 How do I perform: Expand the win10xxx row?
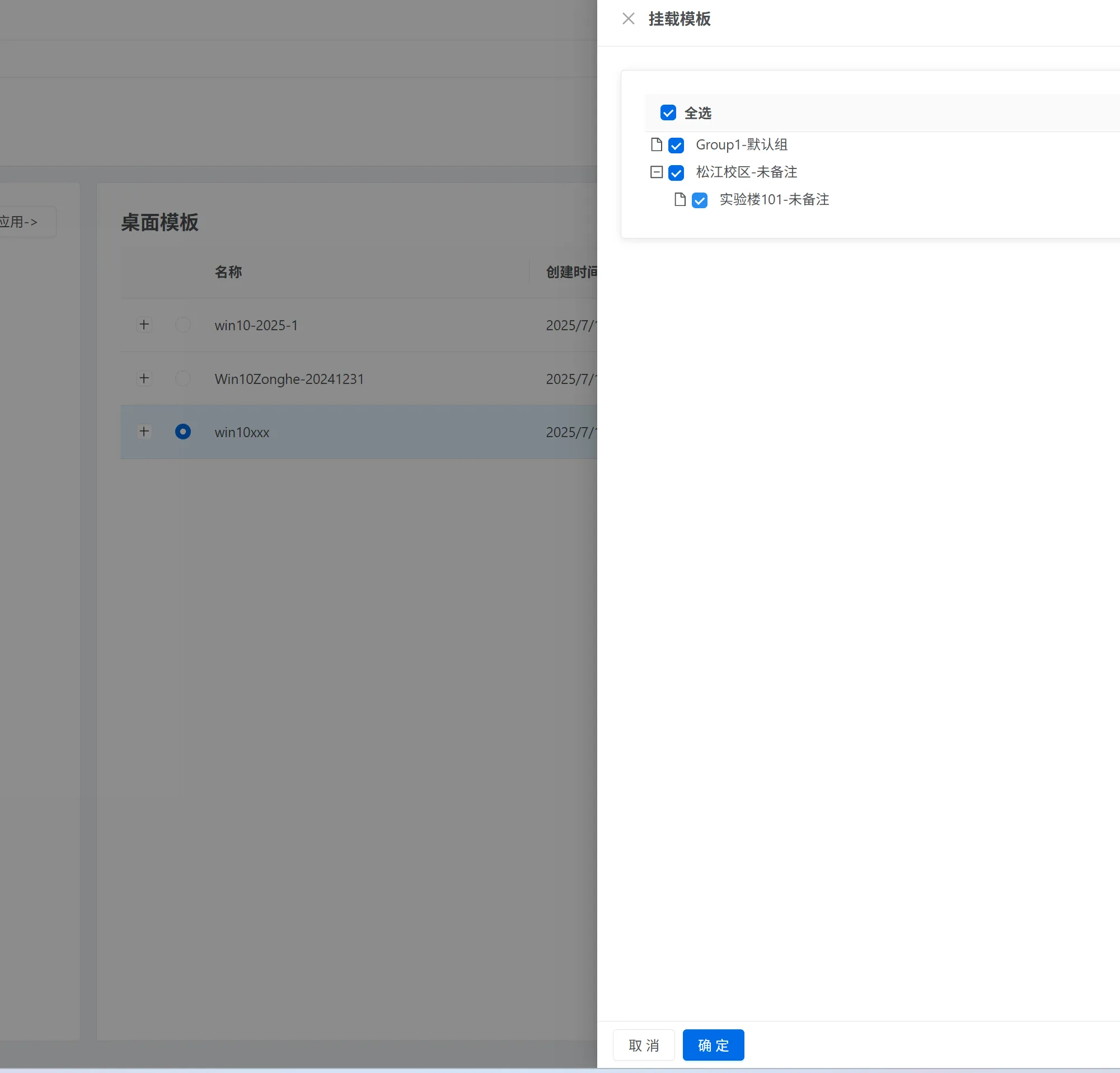point(144,432)
